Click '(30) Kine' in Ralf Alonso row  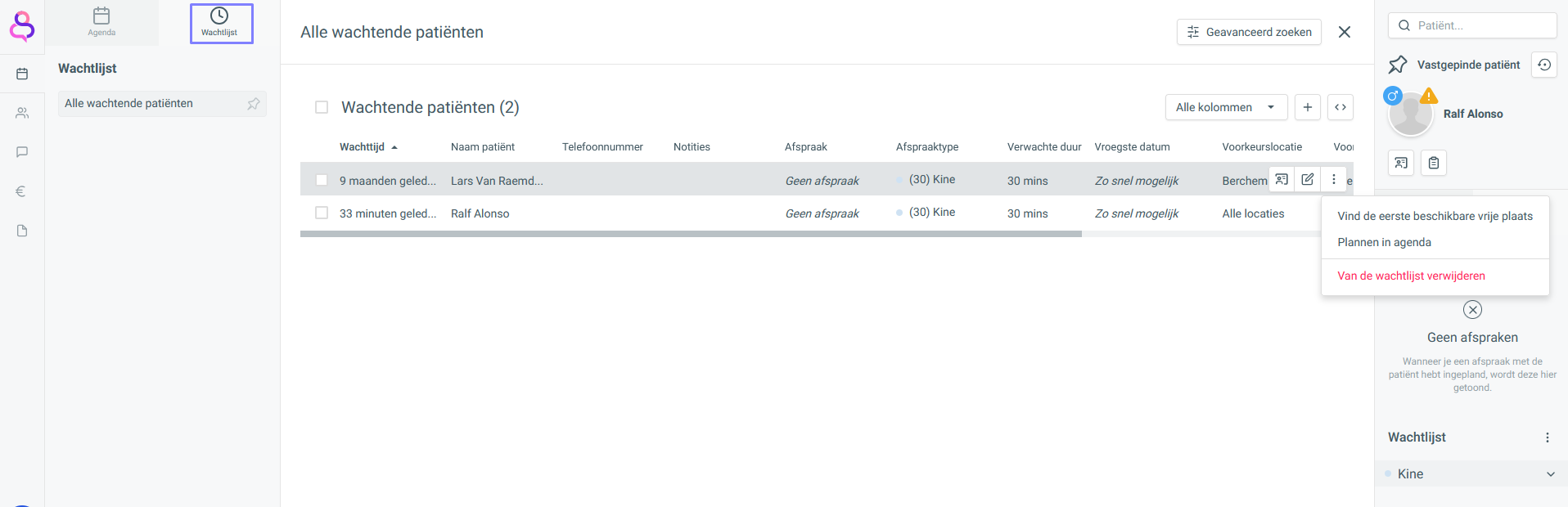(x=932, y=212)
